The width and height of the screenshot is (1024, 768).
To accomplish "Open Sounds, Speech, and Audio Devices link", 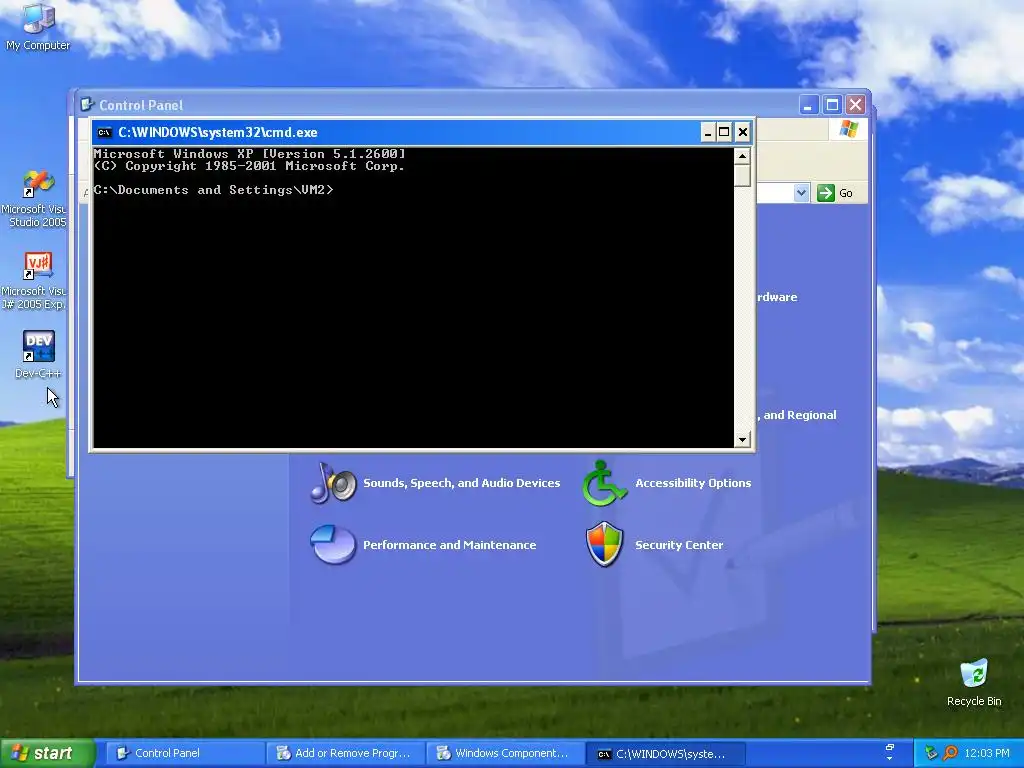I will pos(461,483).
